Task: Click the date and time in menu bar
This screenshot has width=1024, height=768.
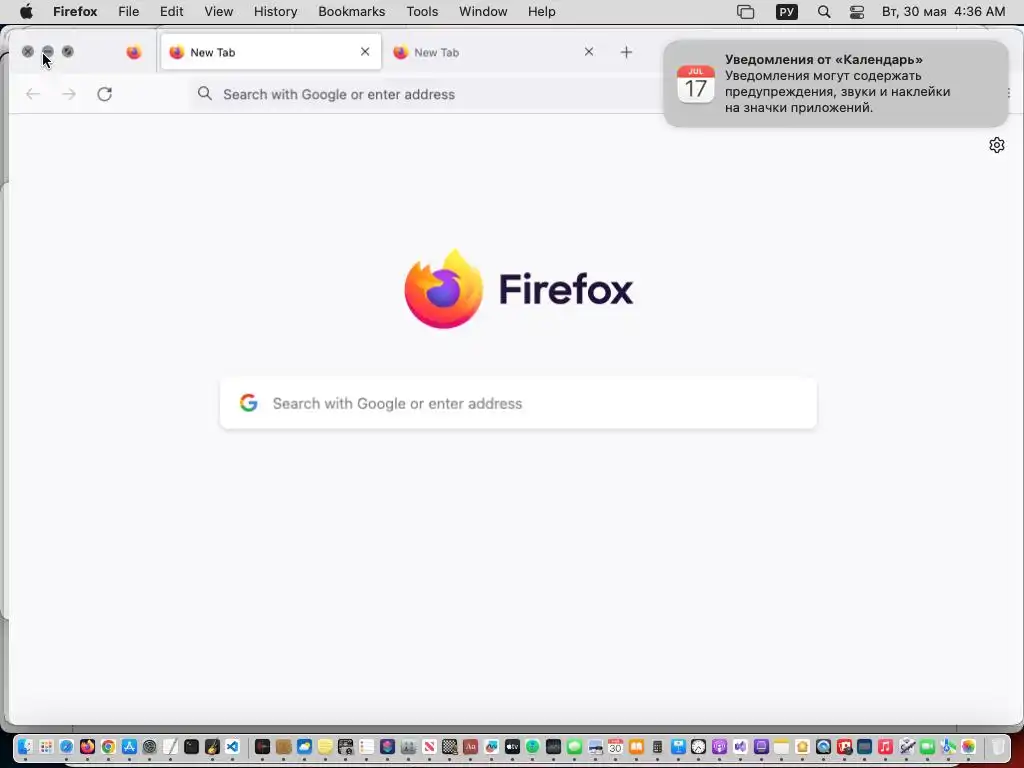Action: click(943, 12)
